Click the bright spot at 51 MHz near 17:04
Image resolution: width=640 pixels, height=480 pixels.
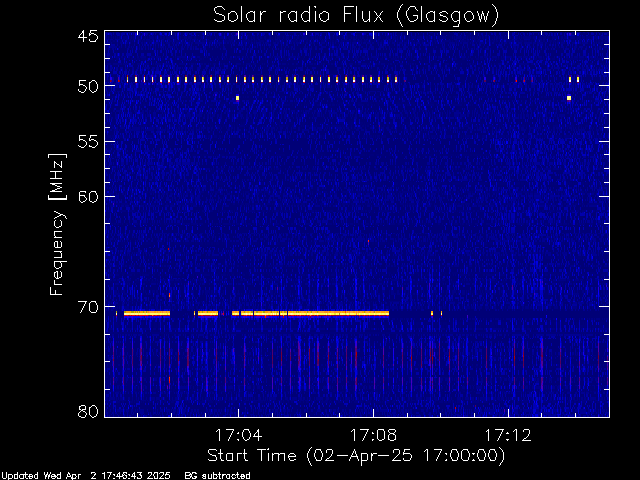[238, 98]
